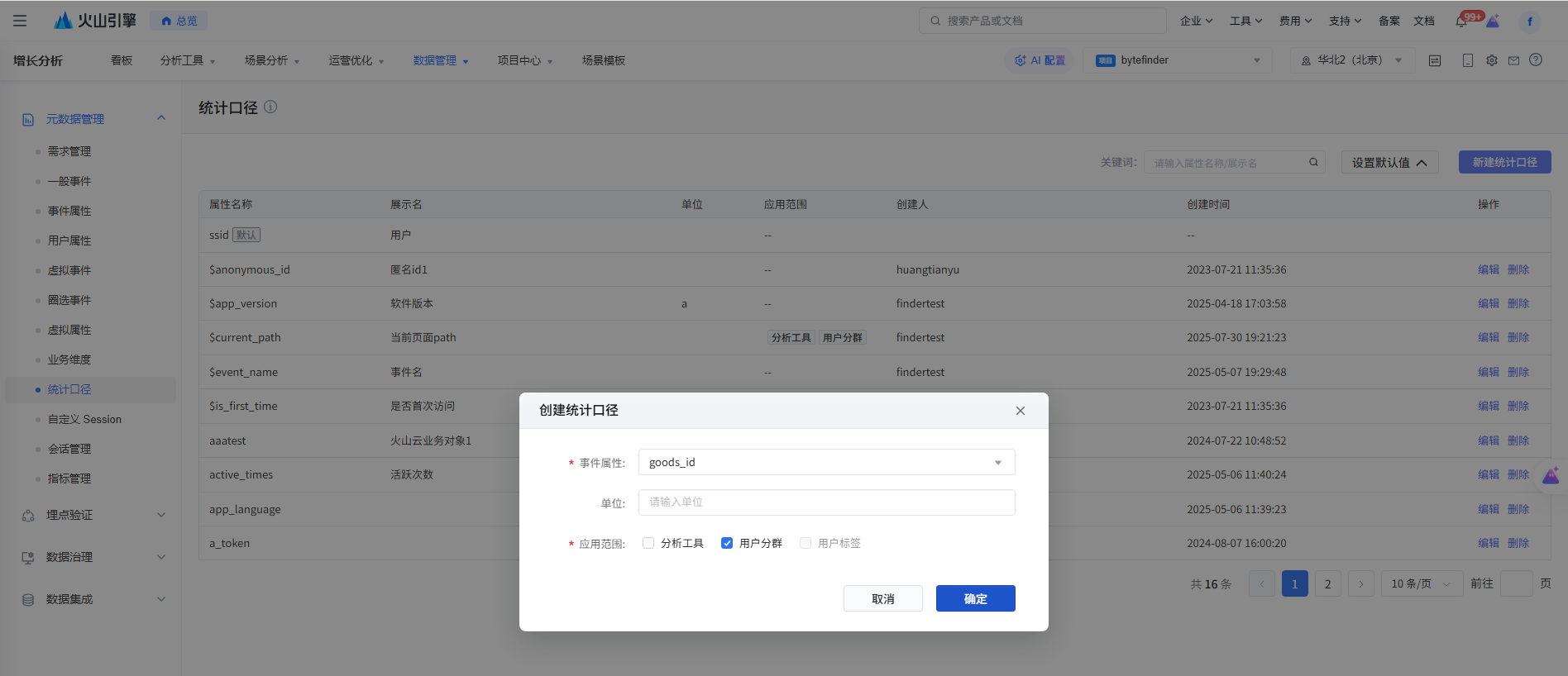Close the 创建统计口径 dialog
1568x676 pixels.
(1020, 411)
